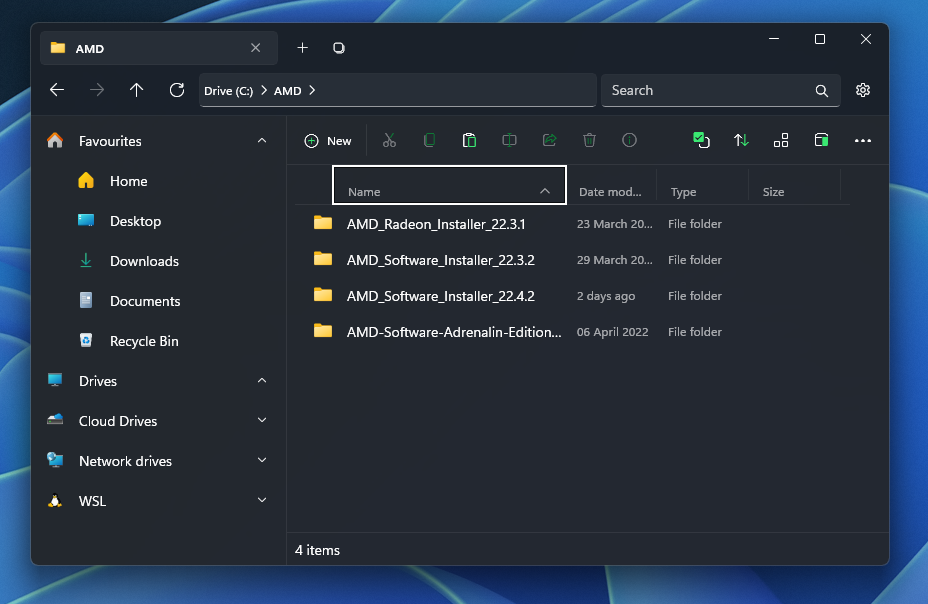Open the Sort arrows menu
Viewport: 928px width, 604px height.
pos(741,140)
